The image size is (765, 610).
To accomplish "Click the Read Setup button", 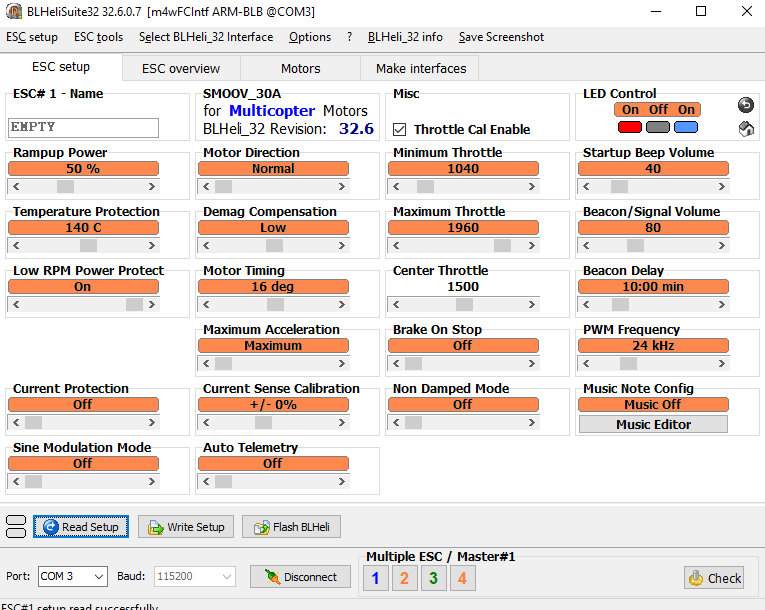I will 81,527.
